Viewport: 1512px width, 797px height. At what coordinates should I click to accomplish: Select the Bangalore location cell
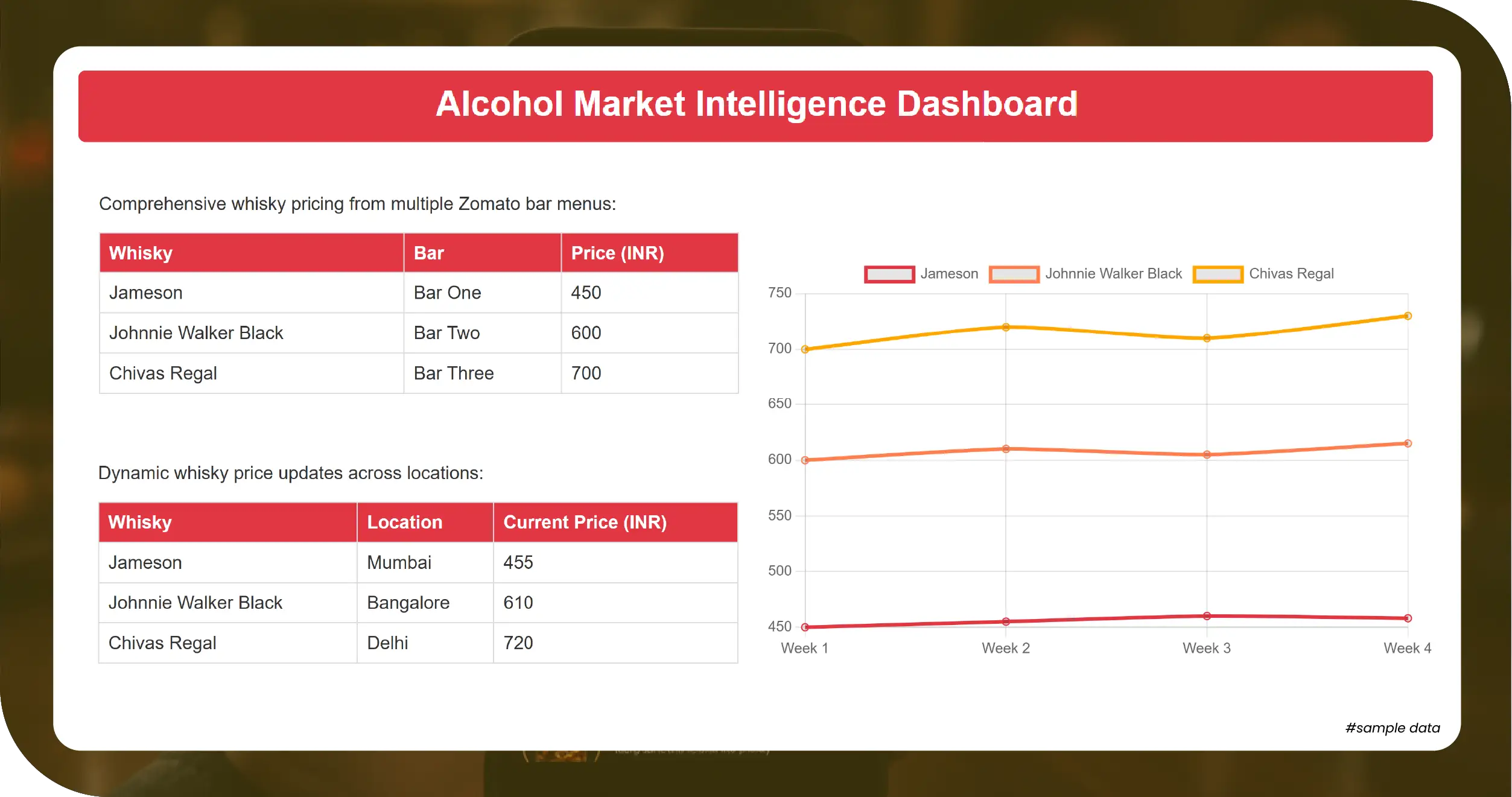coord(408,603)
